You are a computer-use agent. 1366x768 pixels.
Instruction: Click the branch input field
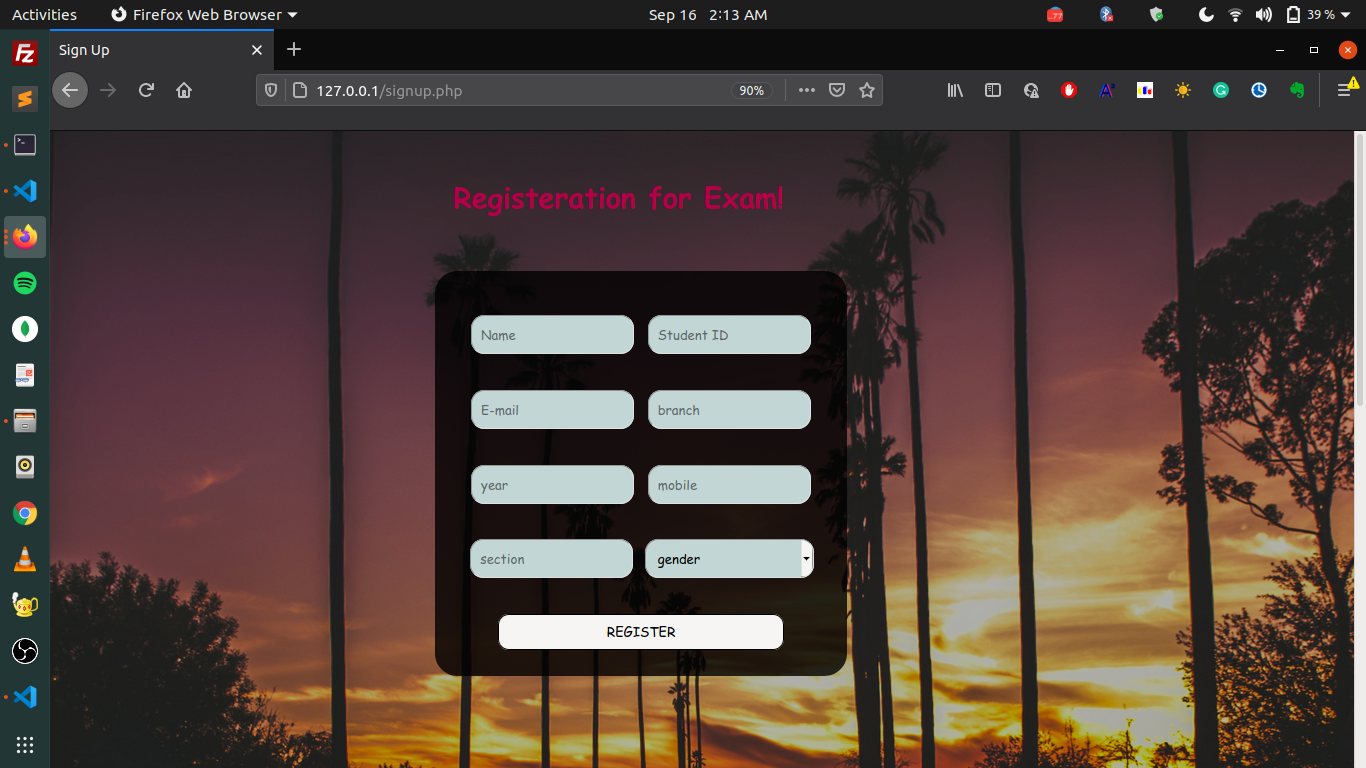(729, 410)
